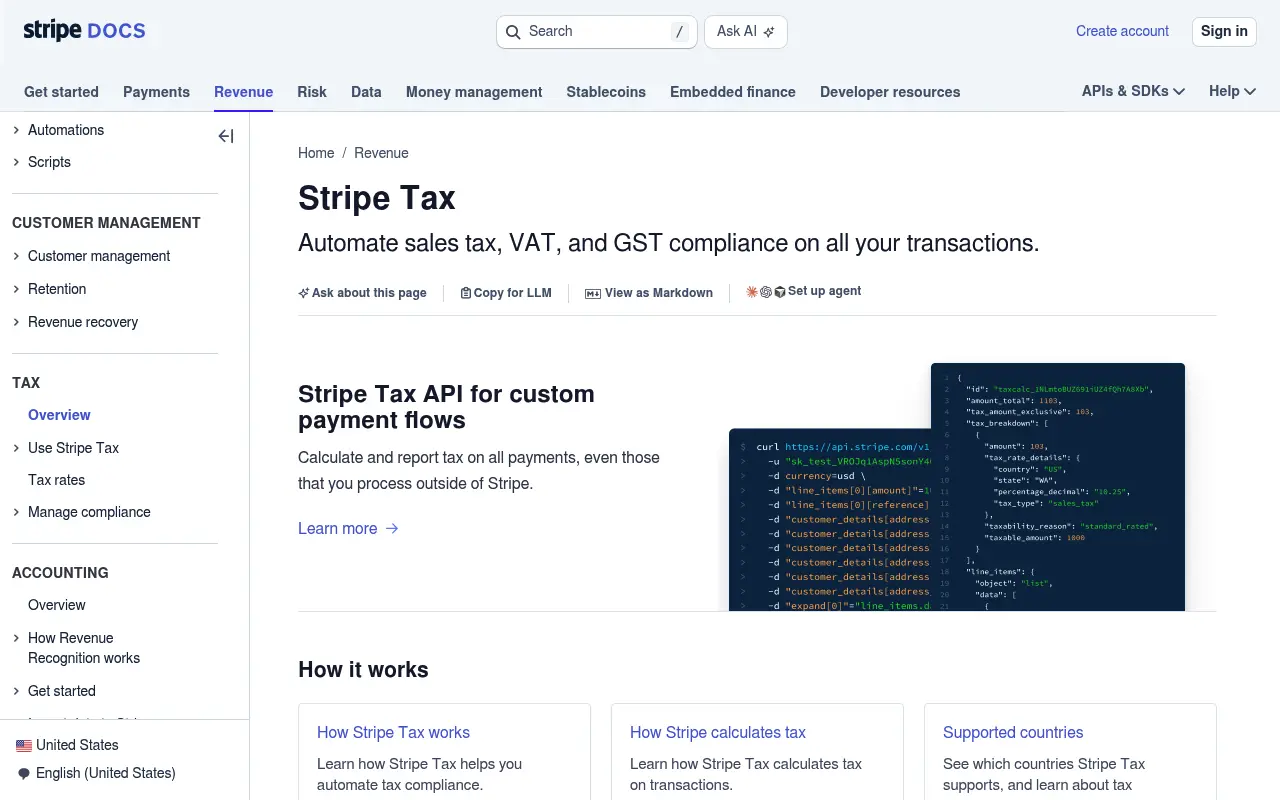Click the United States flag icon
This screenshot has height=800, width=1280.
[24, 745]
